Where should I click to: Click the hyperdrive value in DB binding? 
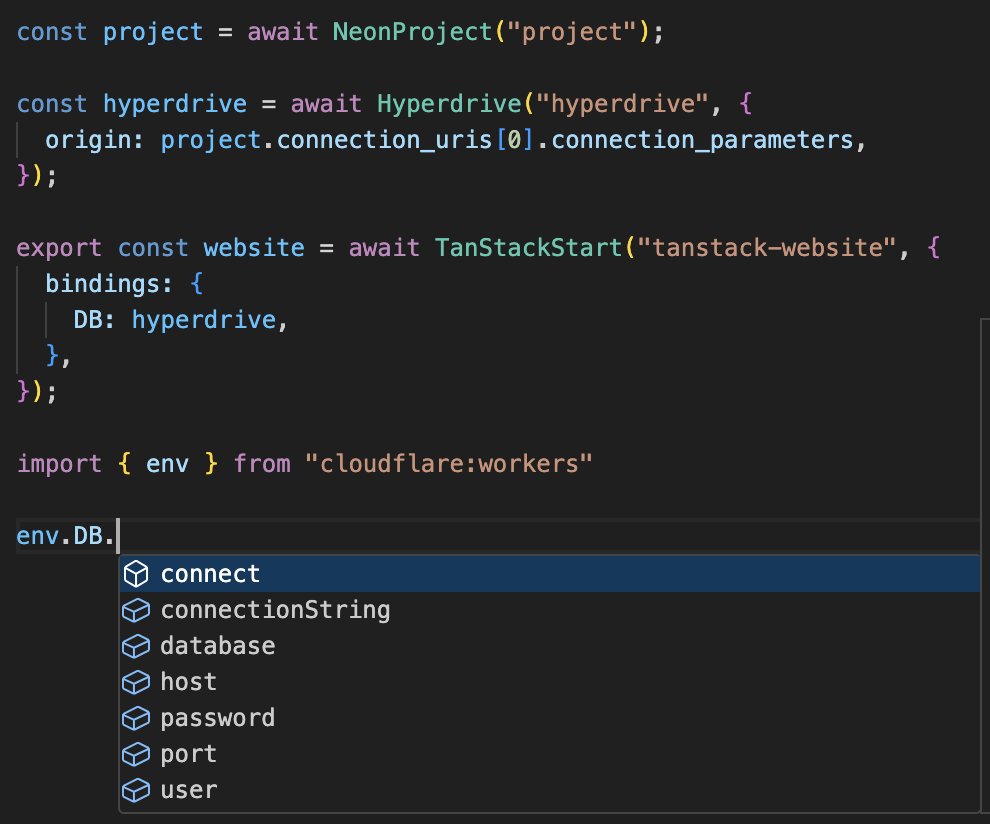[204, 320]
